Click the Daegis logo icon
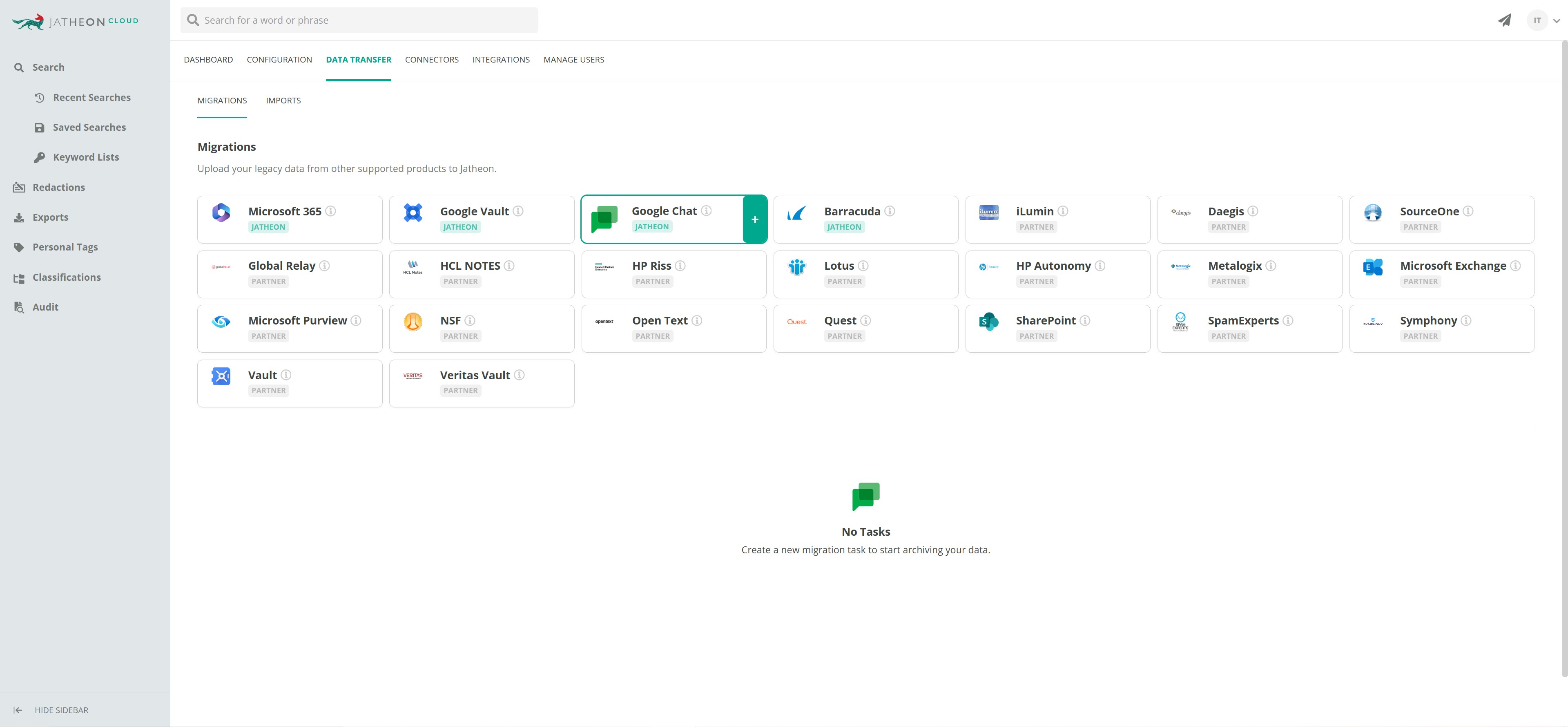Screen dimensions: 1568x727 pos(1181,213)
